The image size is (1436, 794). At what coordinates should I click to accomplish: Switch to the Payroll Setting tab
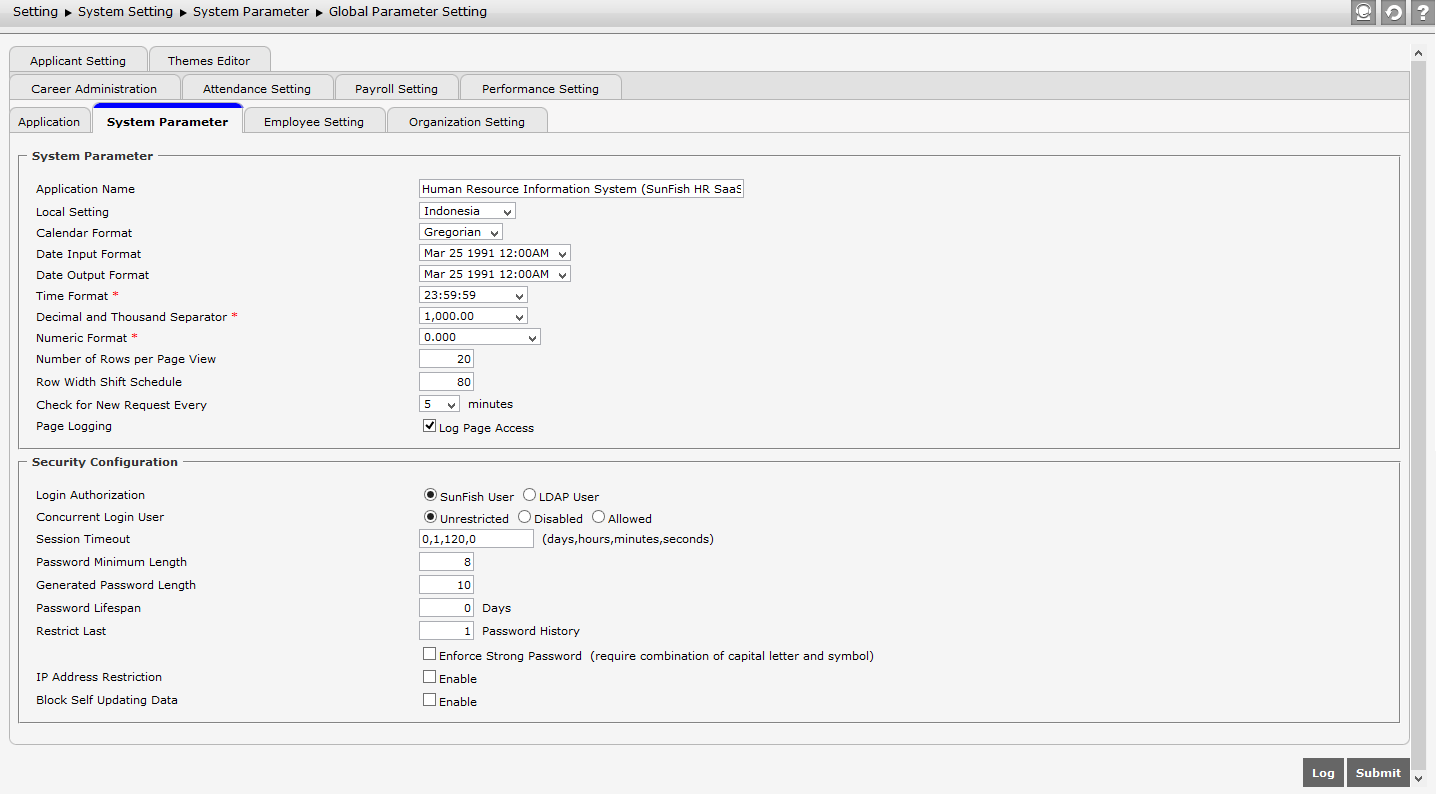tap(396, 88)
